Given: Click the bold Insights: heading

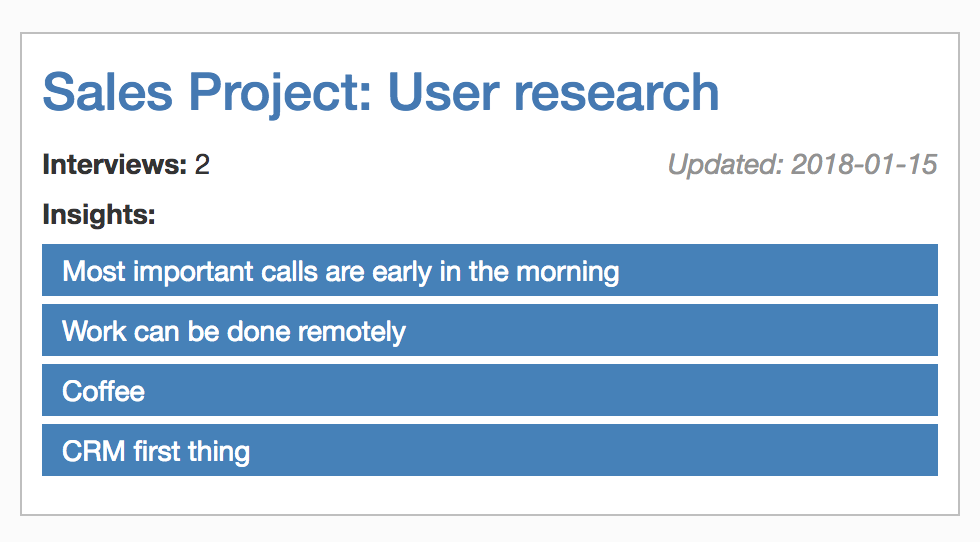Looking at the screenshot, I should click(99, 215).
